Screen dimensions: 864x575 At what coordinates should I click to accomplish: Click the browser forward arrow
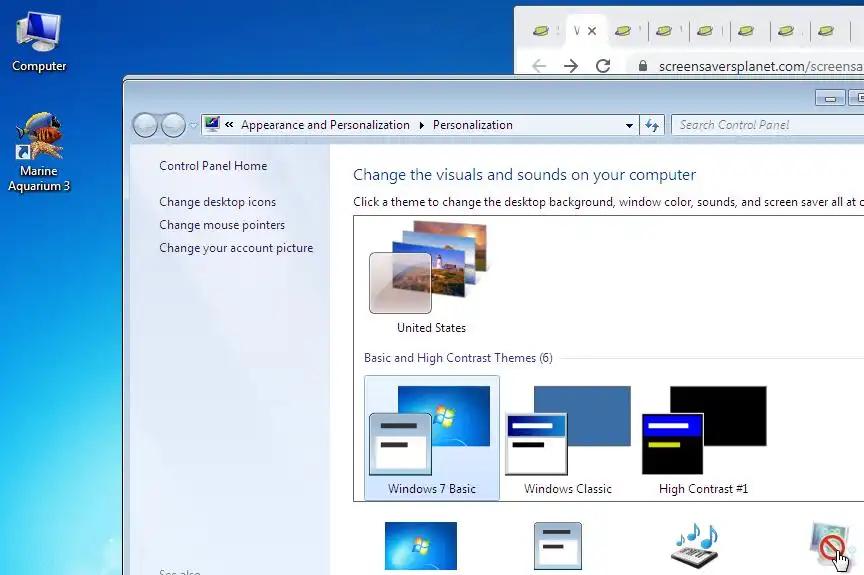coord(571,66)
